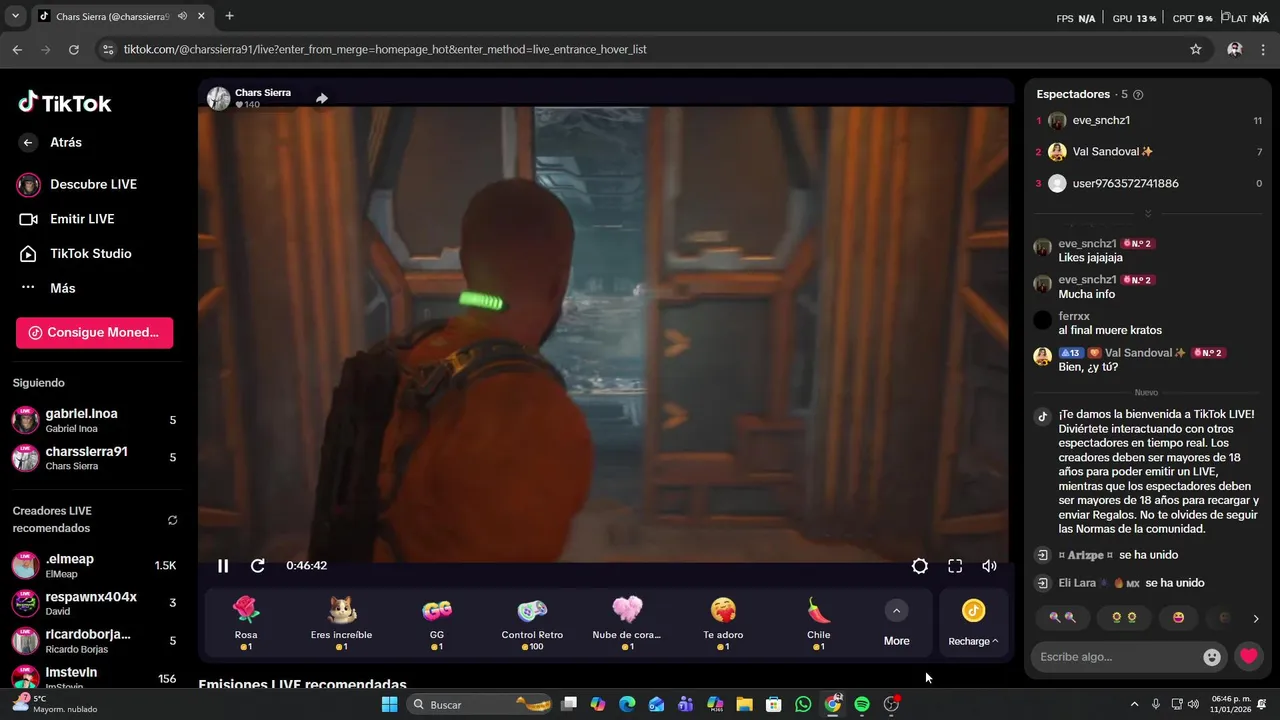
Task: Send a like with heart button
Action: [x=1248, y=657]
